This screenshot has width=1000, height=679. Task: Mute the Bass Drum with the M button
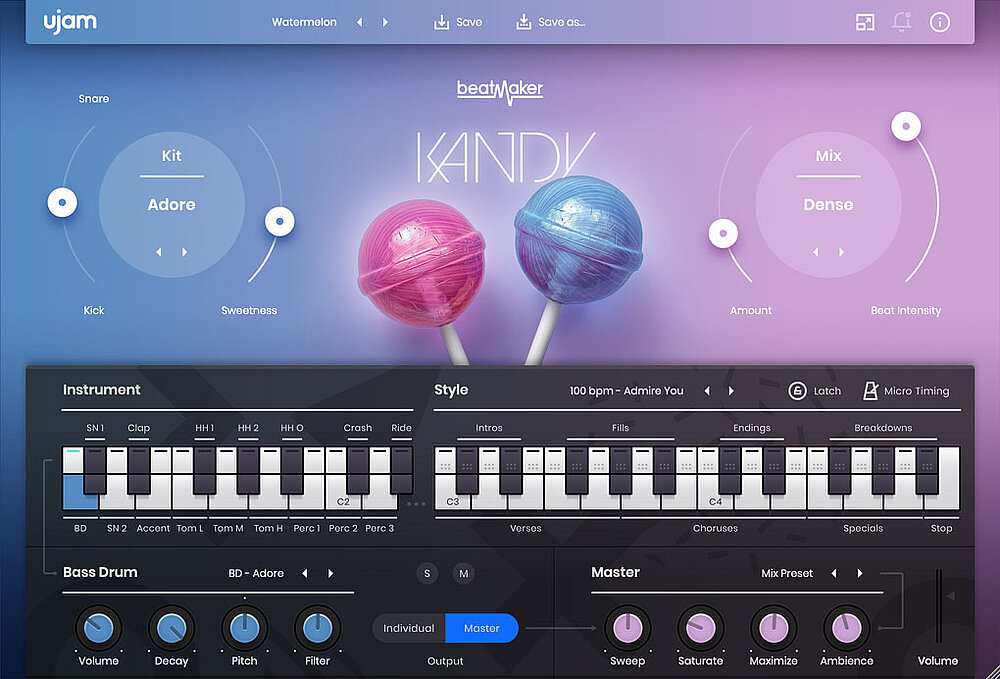[x=463, y=573]
